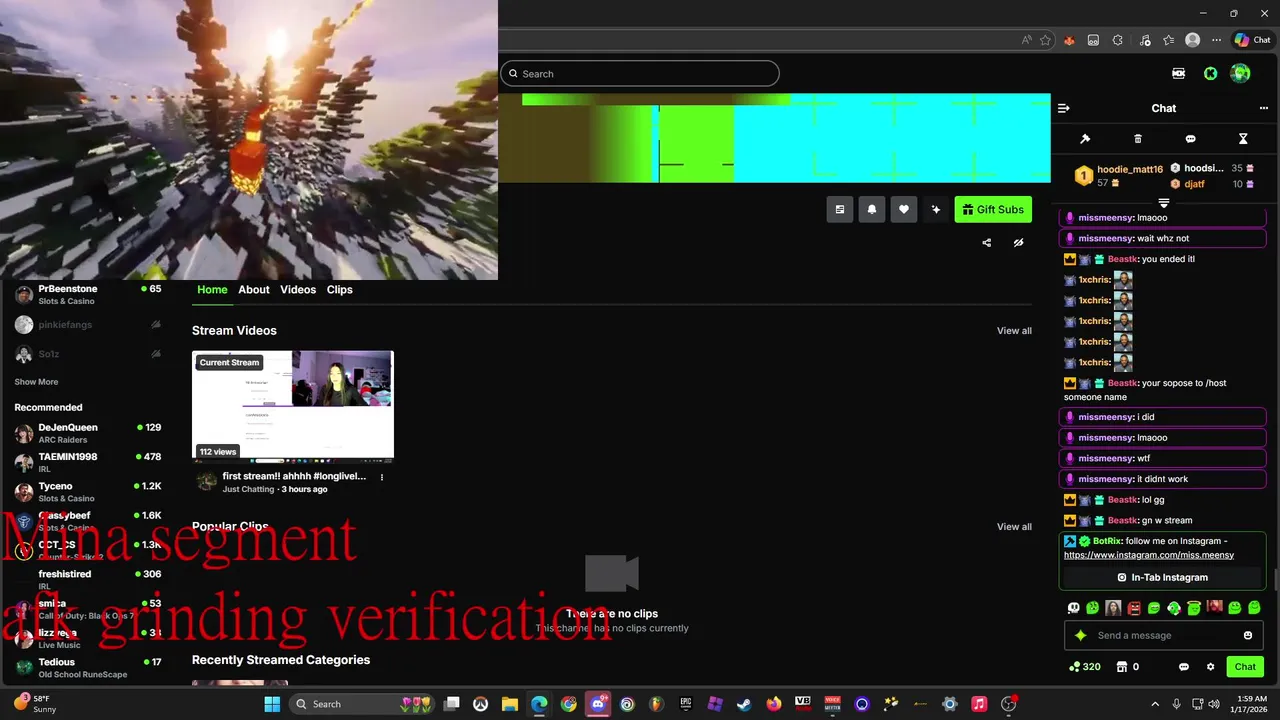The height and width of the screenshot is (720, 1280).
Task: Switch to the Clips tab
Action: coord(340,289)
